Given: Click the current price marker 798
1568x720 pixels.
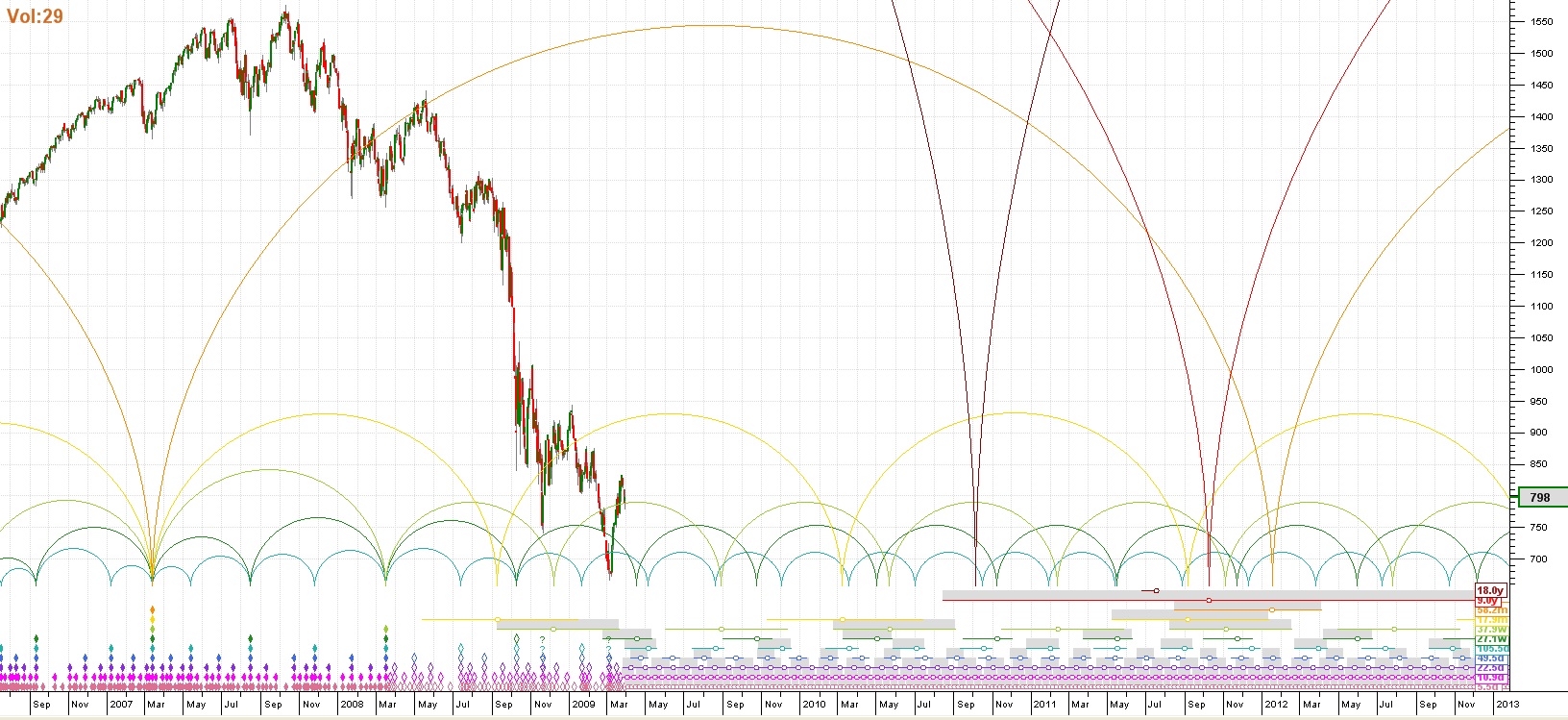Looking at the screenshot, I should (1539, 498).
